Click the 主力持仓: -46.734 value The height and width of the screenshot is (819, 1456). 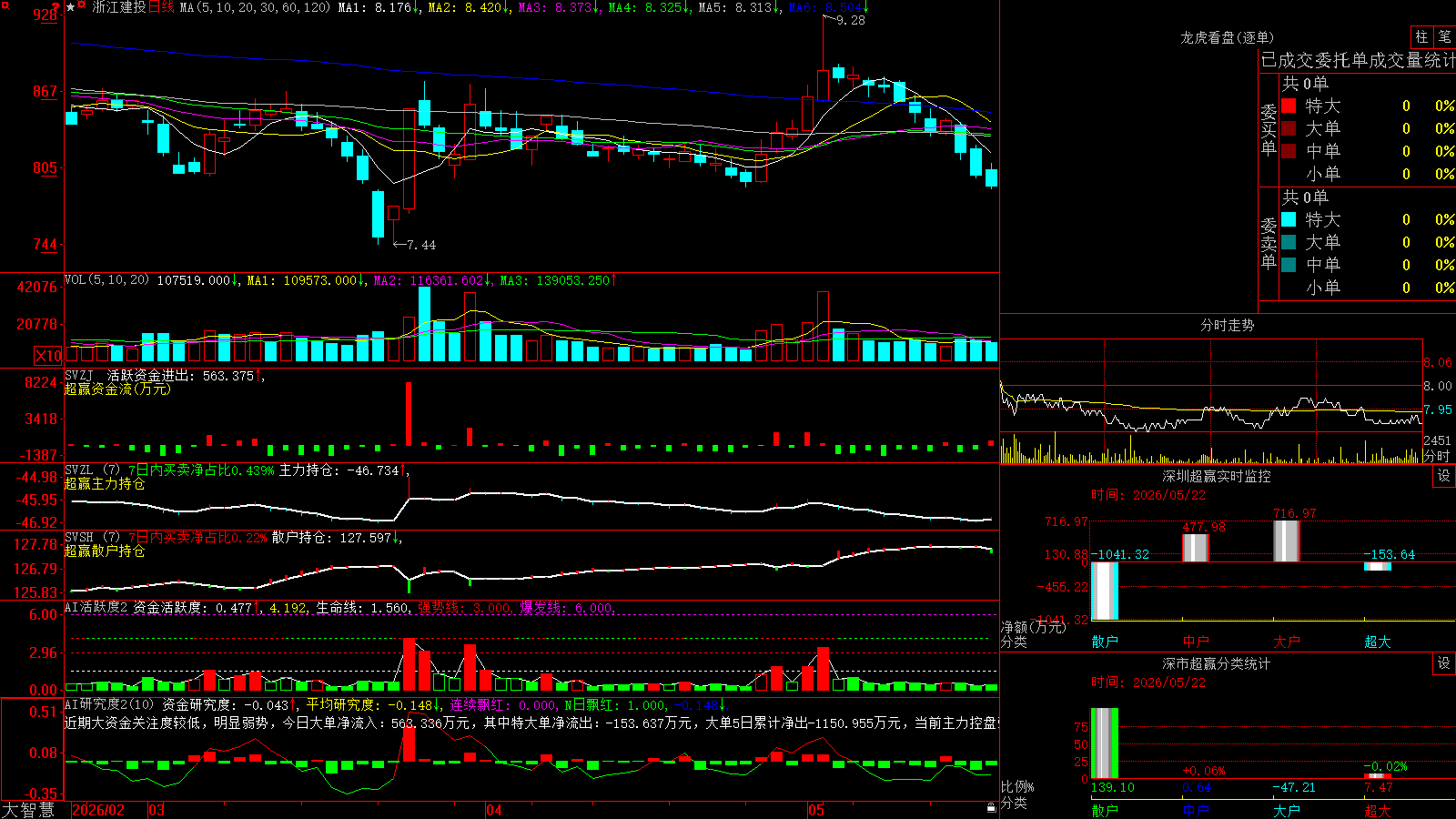pos(340,470)
